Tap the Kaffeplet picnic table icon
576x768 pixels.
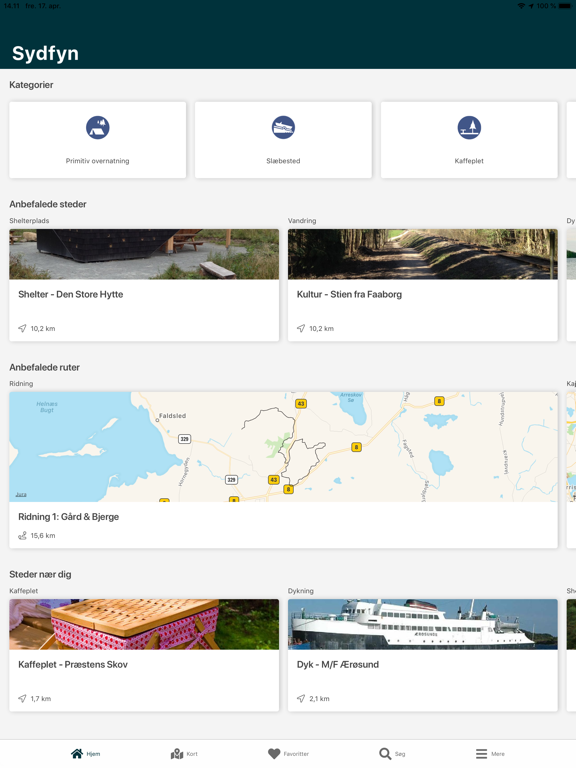tap(469, 128)
